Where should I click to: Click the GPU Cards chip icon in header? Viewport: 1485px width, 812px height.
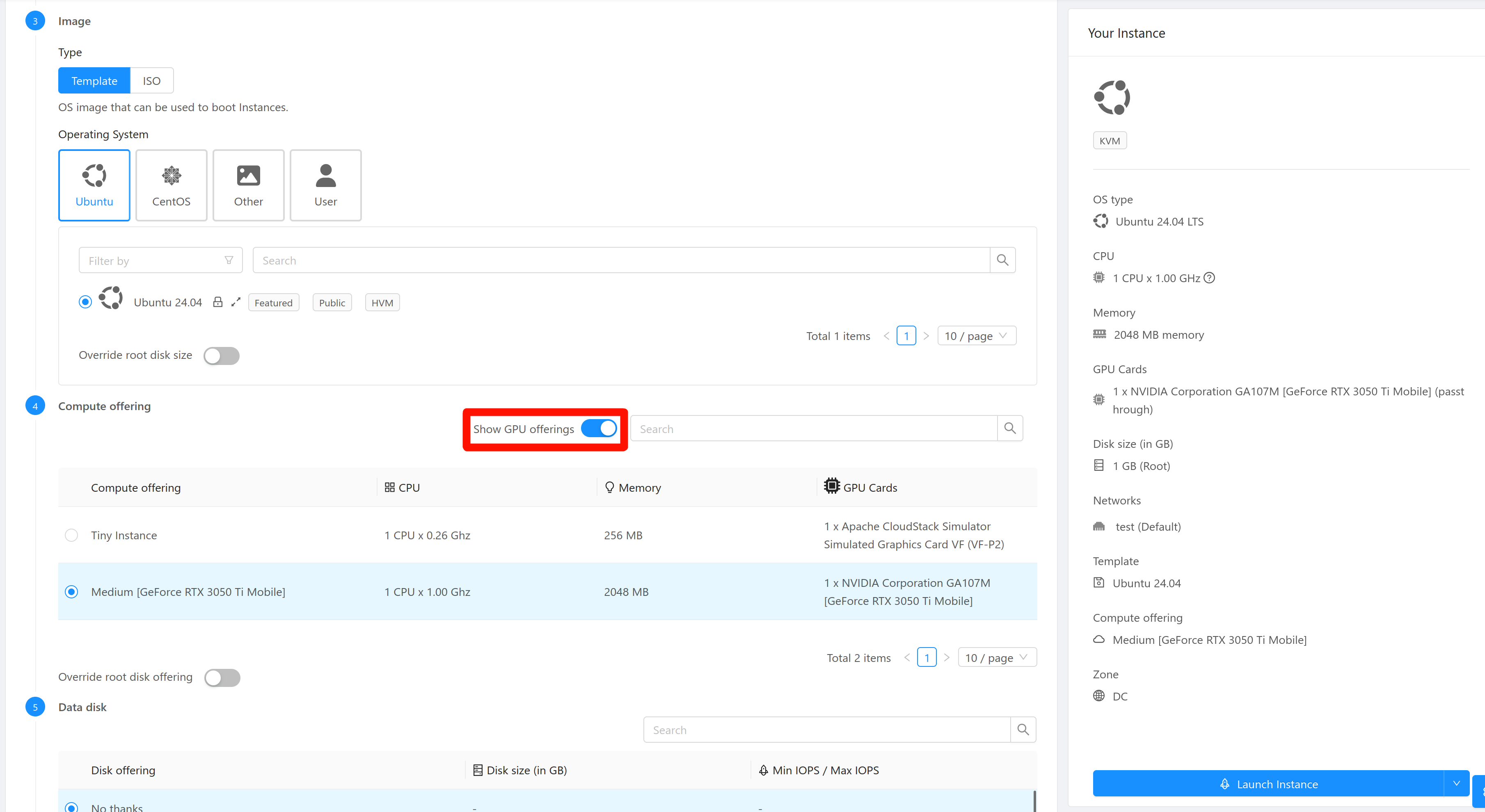coord(832,486)
